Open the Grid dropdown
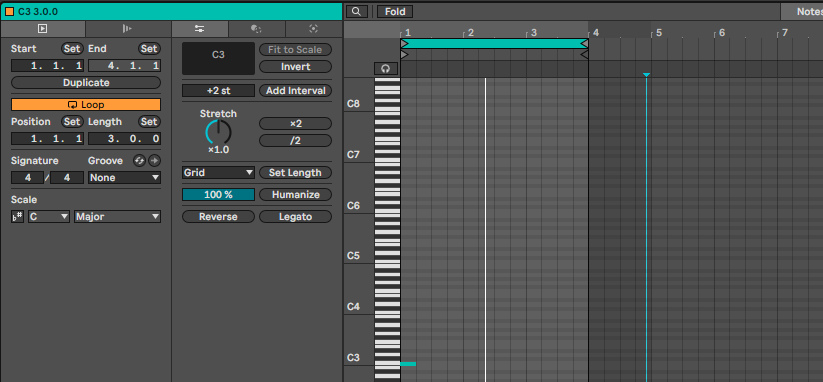 [218, 173]
